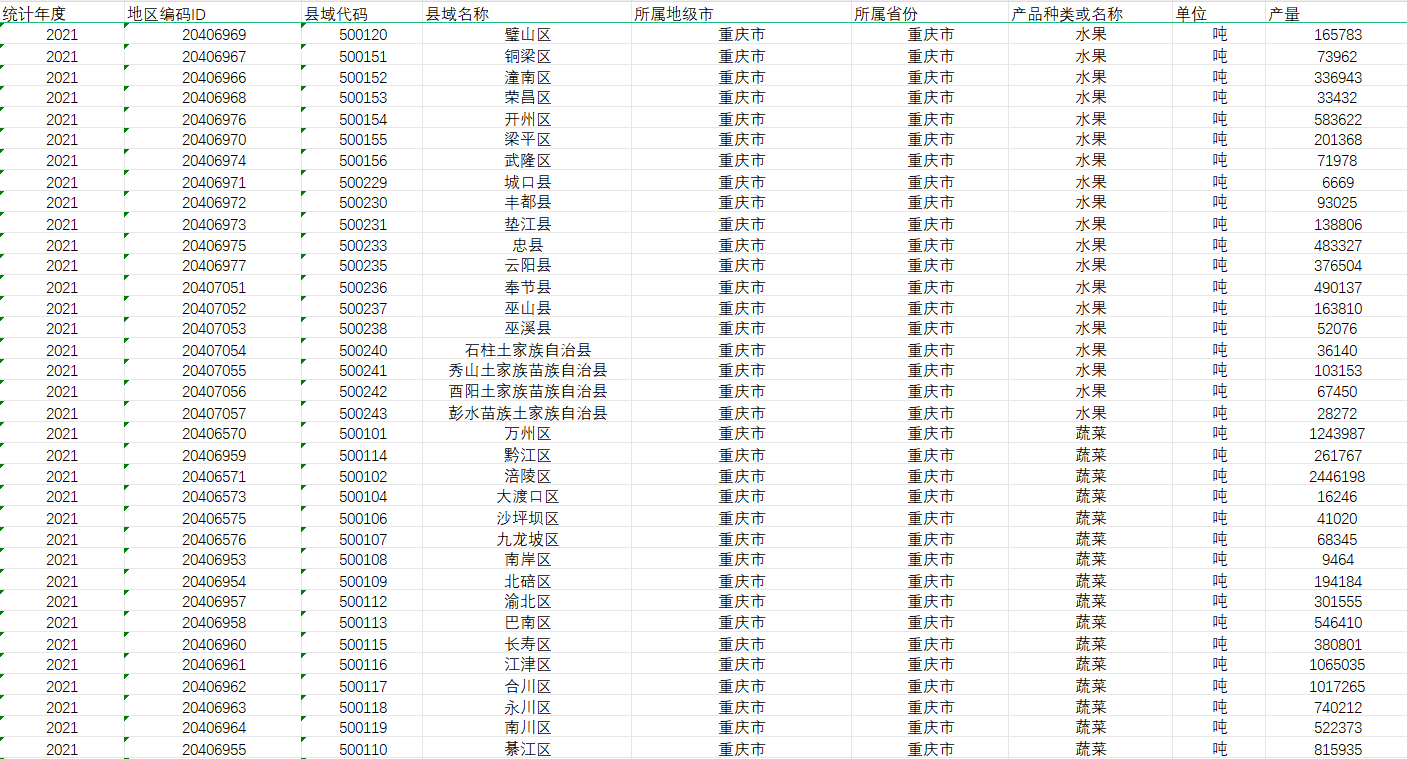Click the 2021 year cell in the 垫江县 row
Screen dimensions: 1407x759
(x=60, y=224)
